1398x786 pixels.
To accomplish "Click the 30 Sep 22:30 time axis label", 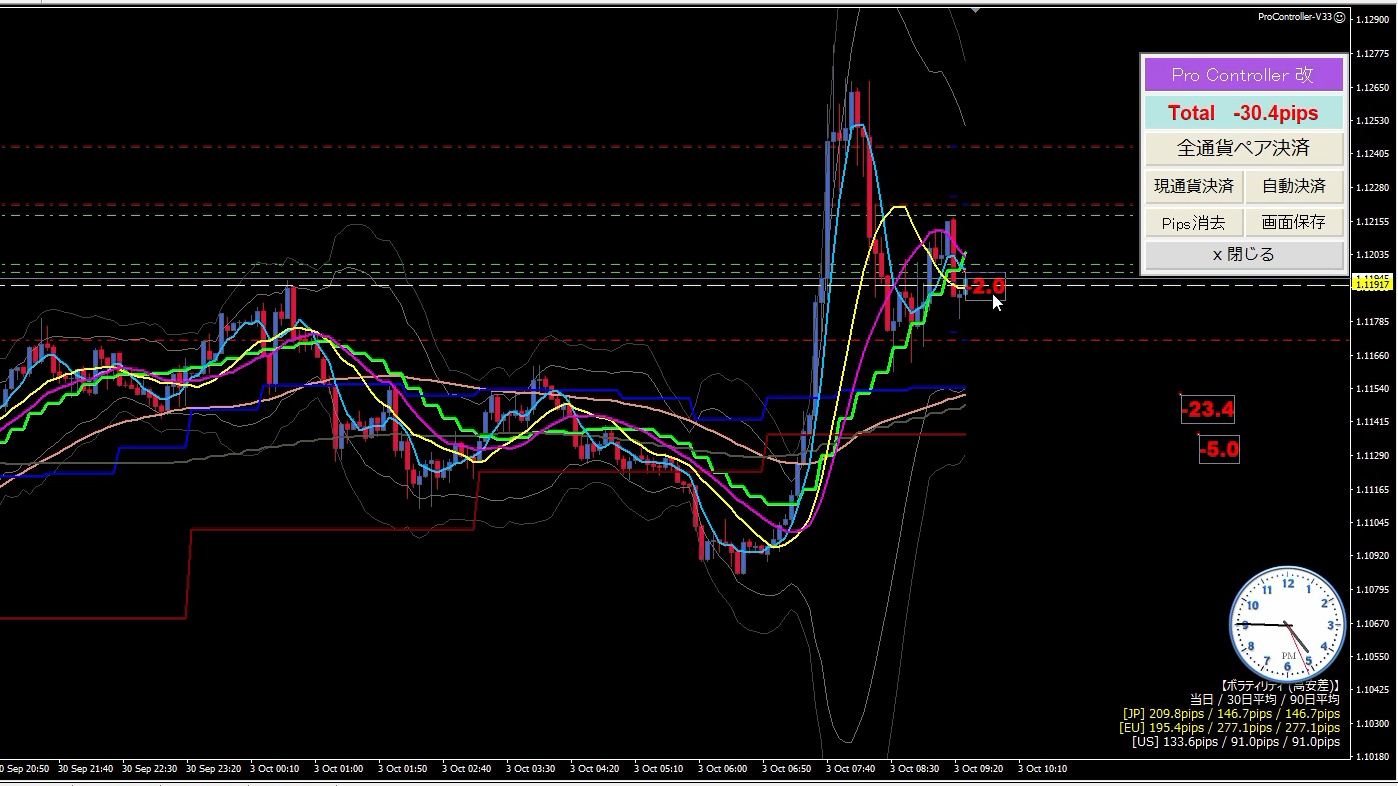I will click(150, 769).
